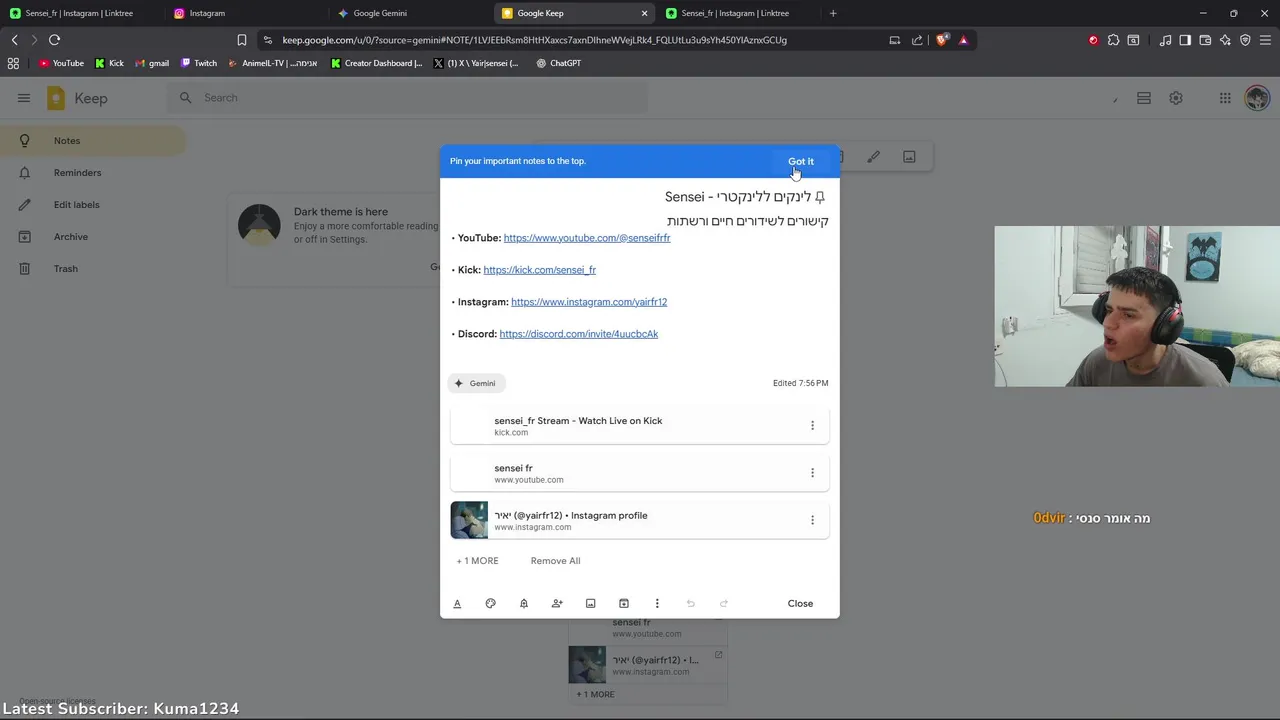
Task: Open the Brave VPN shield icon
Action: [1245, 40]
